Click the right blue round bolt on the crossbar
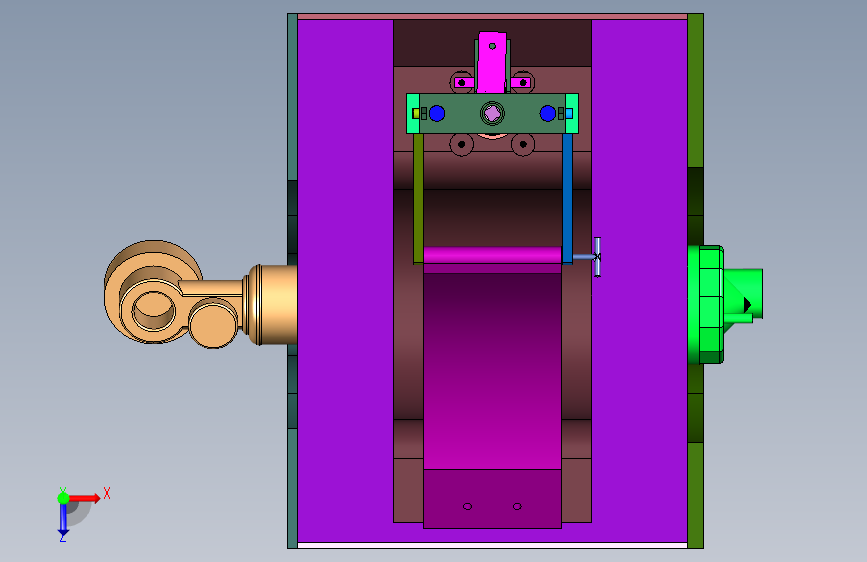867x562 pixels. pyautogui.click(x=547, y=113)
